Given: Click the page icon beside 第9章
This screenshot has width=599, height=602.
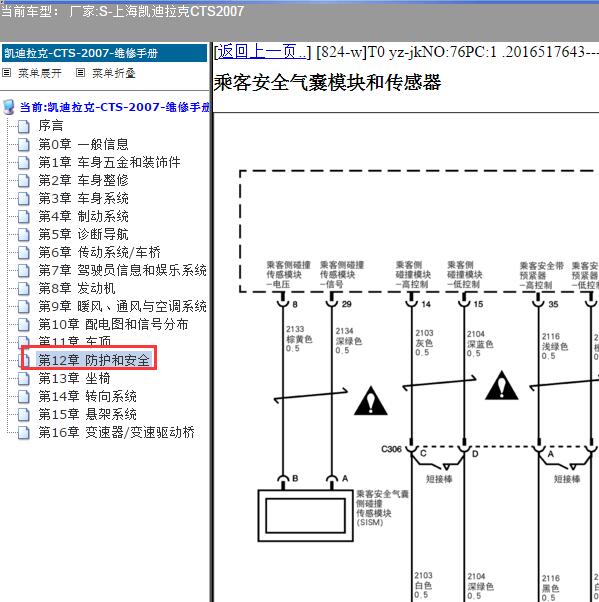Looking at the screenshot, I should click(23, 307).
